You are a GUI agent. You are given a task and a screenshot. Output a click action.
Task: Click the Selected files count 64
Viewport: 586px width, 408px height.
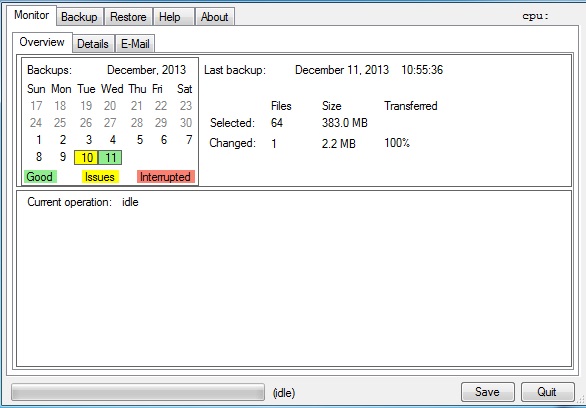277,123
